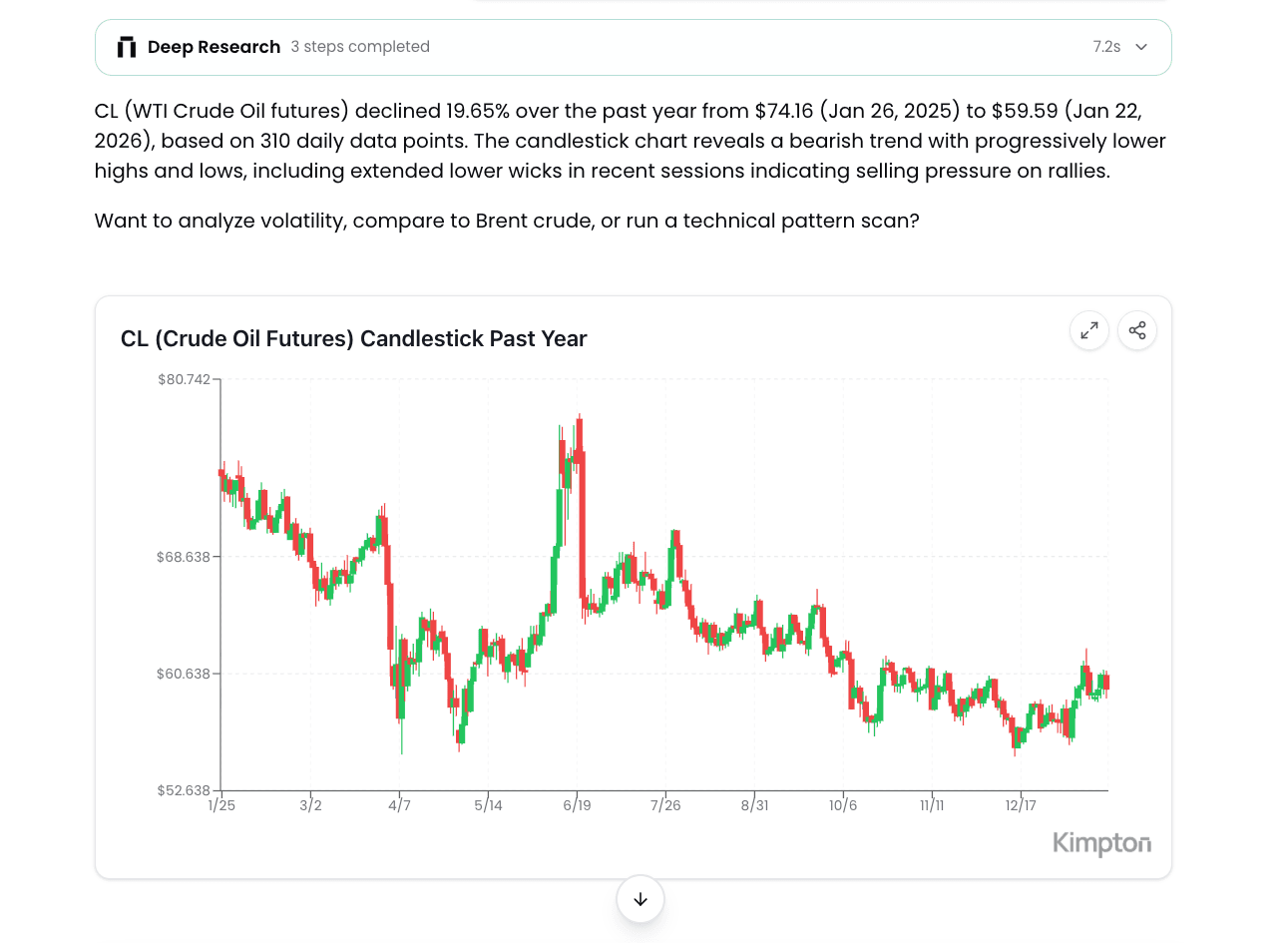Click the $68.638 price axis label

click(184, 557)
